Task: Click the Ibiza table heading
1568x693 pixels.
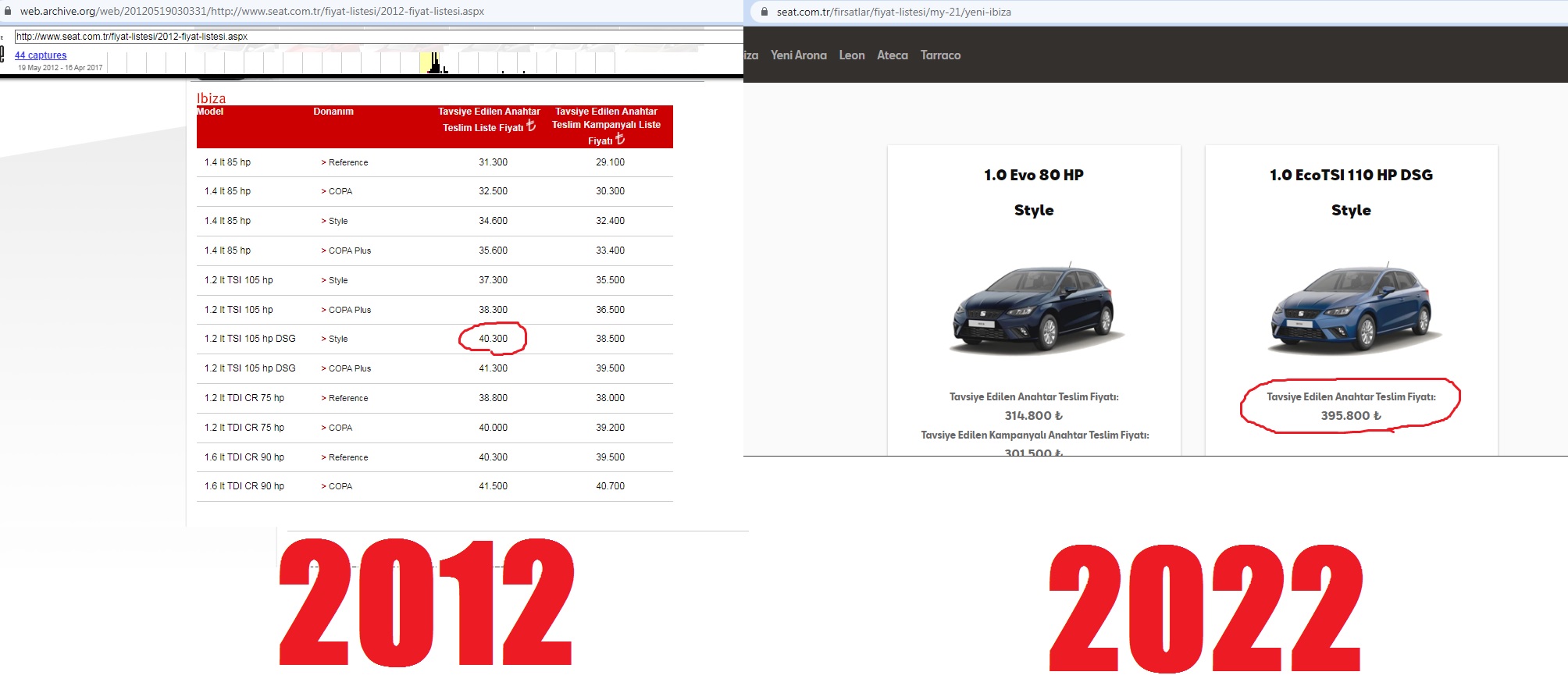Action: click(211, 98)
